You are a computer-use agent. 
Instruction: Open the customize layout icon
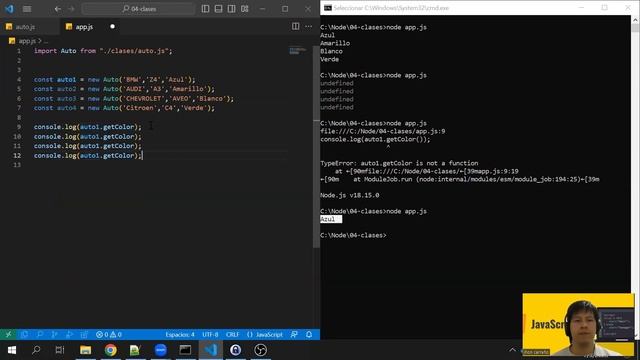[244, 9]
